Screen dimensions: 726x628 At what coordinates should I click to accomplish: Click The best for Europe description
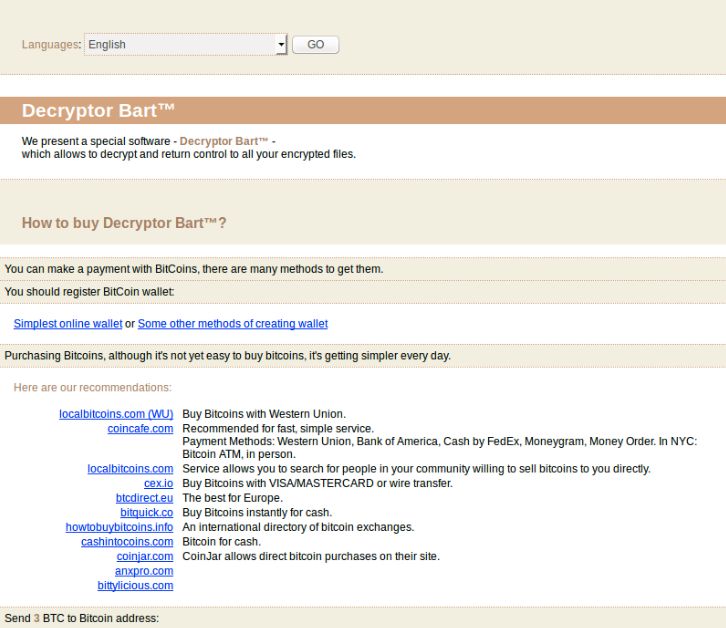click(x=232, y=498)
